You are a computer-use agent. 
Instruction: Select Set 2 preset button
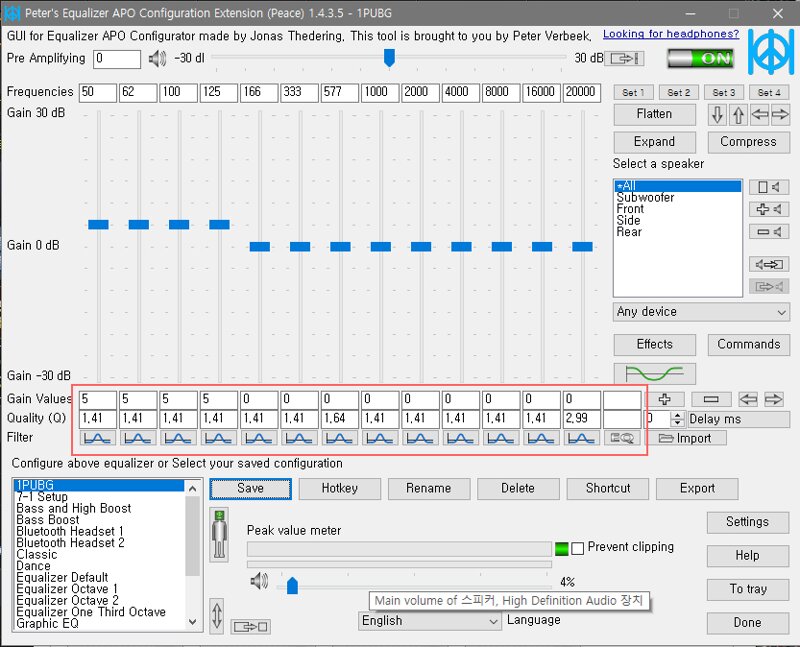pos(679,92)
